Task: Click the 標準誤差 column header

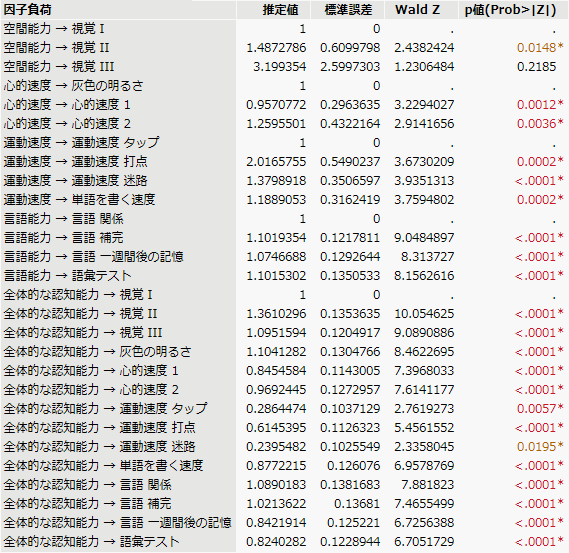Action: [x=348, y=10]
